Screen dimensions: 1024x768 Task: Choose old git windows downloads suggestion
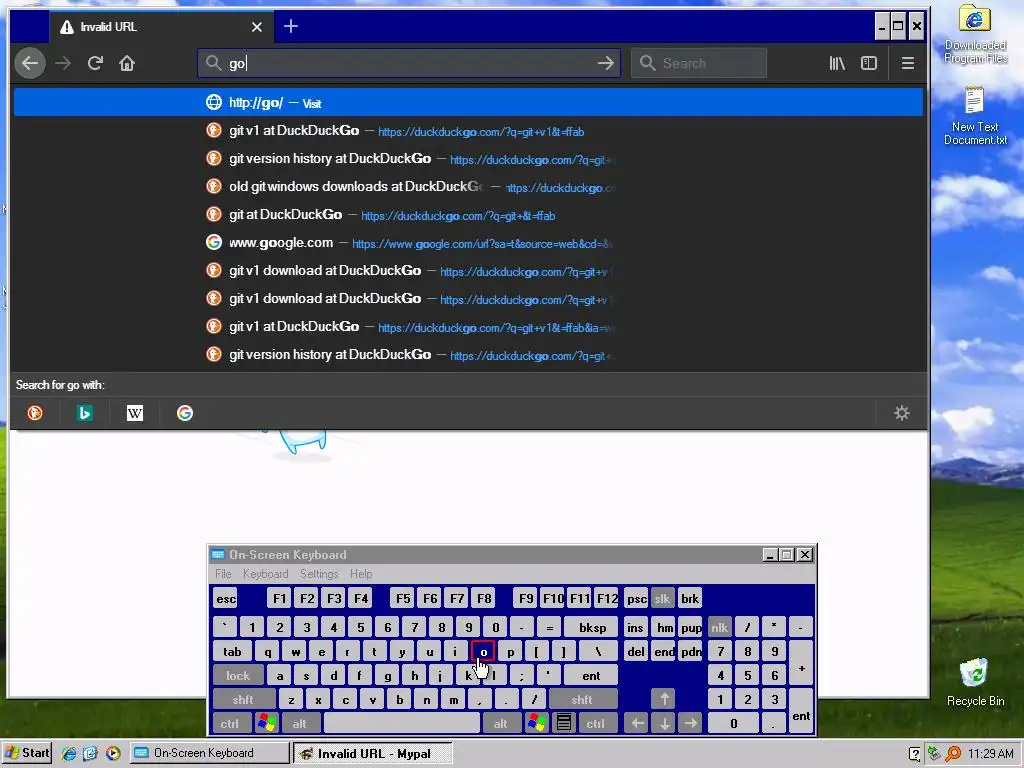click(468, 187)
